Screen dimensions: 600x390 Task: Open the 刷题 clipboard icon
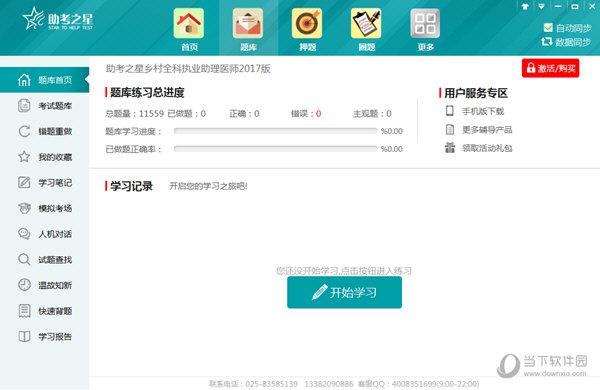[x=366, y=24]
